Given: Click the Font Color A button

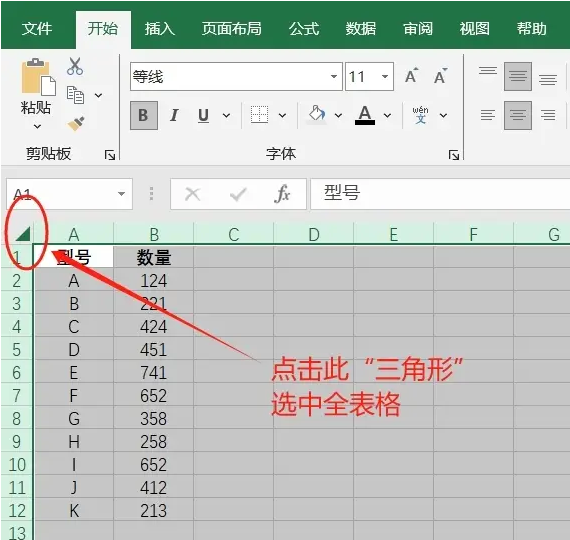Looking at the screenshot, I should [x=365, y=115].
